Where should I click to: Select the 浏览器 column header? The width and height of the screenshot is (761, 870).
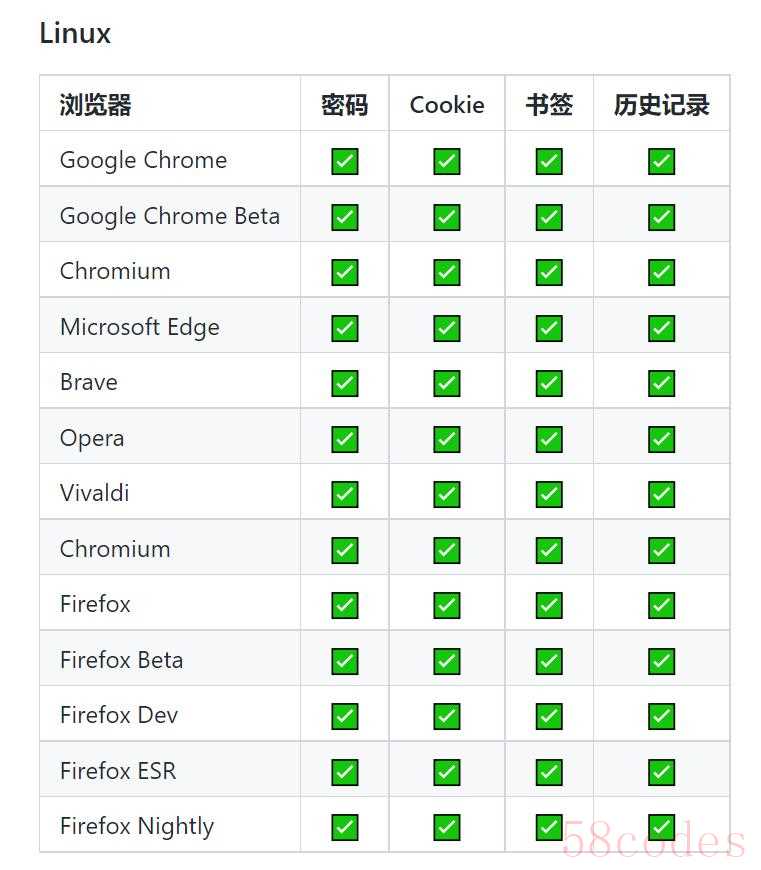pyautogui.click(x=95, y=105)
